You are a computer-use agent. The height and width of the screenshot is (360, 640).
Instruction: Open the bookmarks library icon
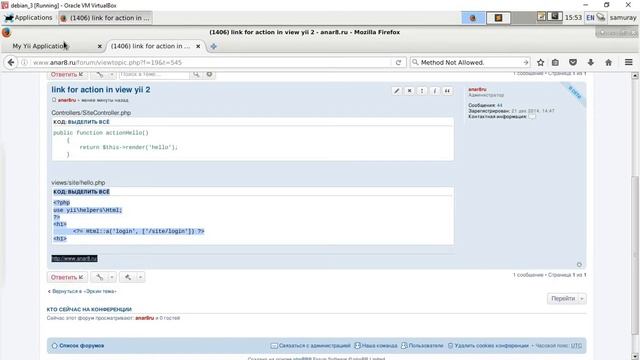[x=555, y=62]
